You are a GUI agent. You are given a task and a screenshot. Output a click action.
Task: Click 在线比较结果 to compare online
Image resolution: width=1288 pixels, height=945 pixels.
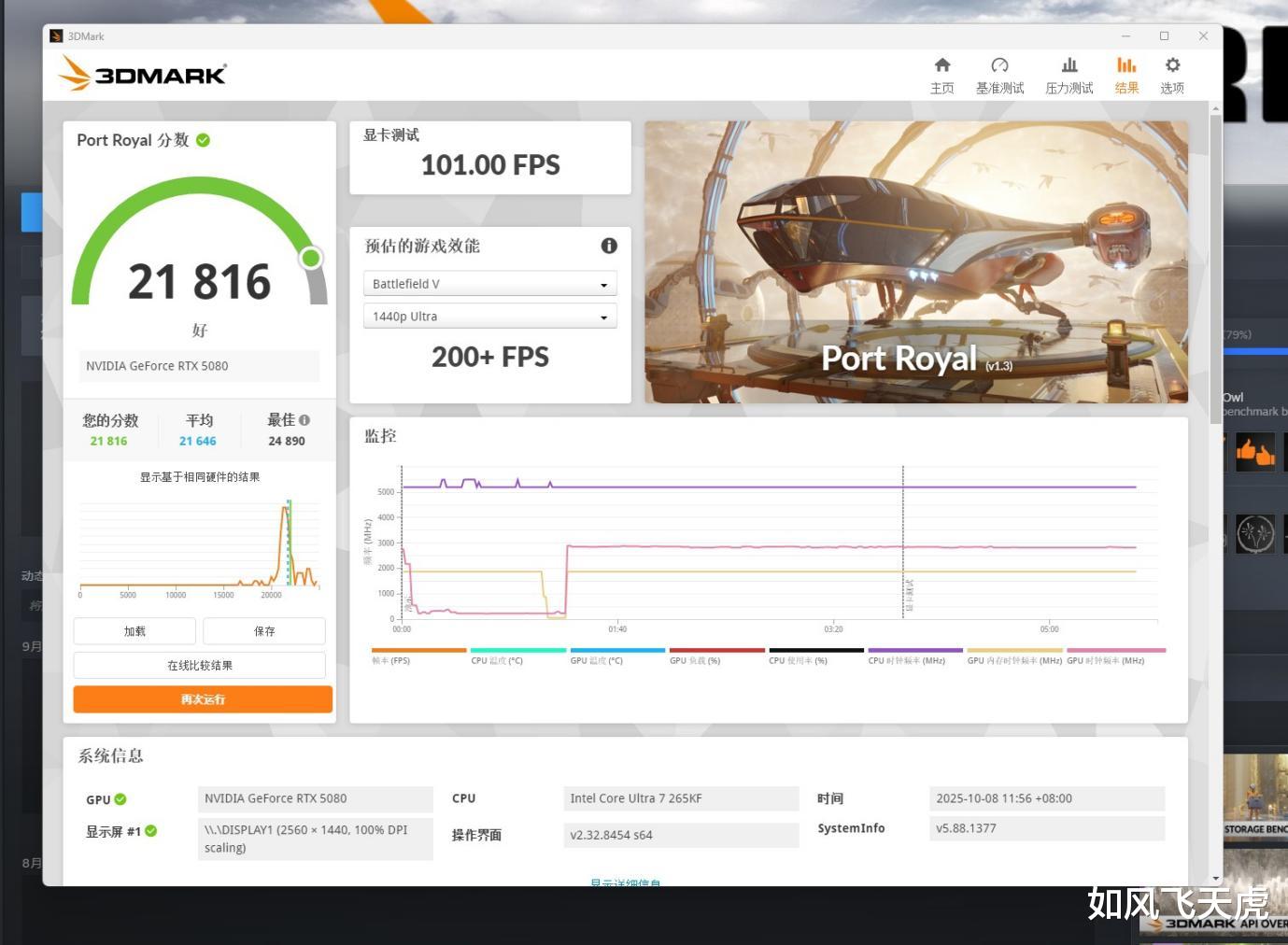click(x=200, y=666)
